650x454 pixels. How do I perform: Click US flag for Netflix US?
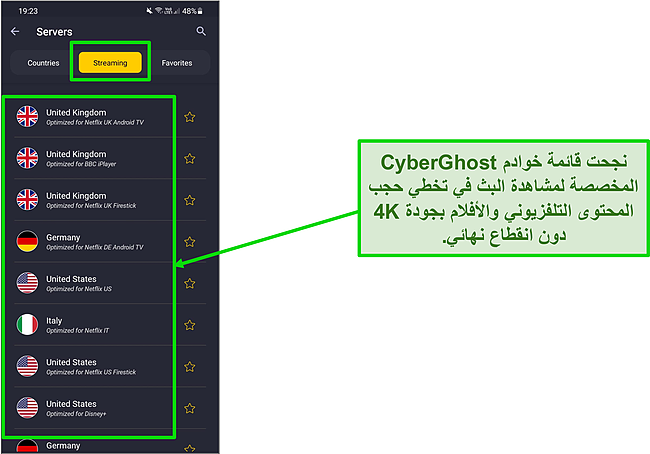(x=27, y=283)
